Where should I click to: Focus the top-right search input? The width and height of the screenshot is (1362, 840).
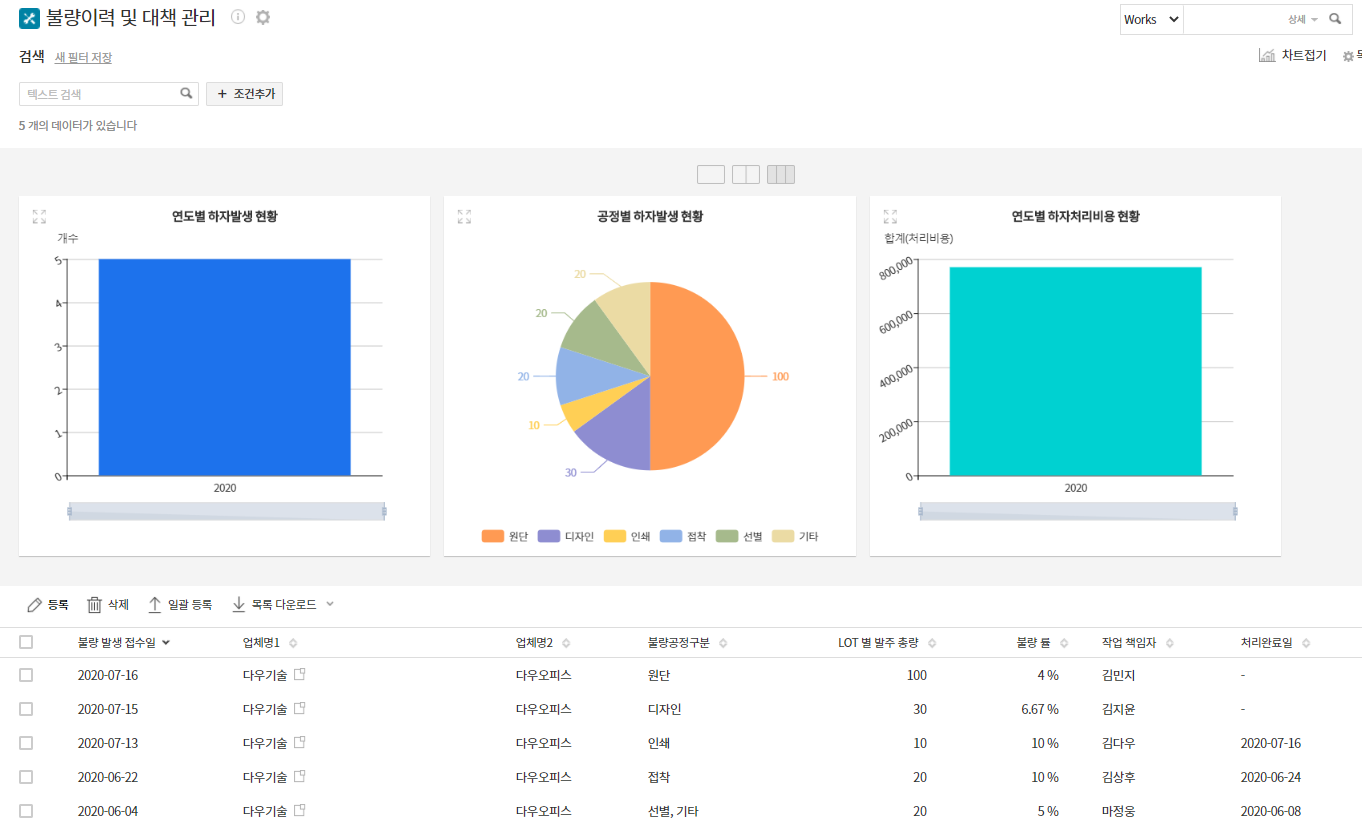coord(1235,19)
